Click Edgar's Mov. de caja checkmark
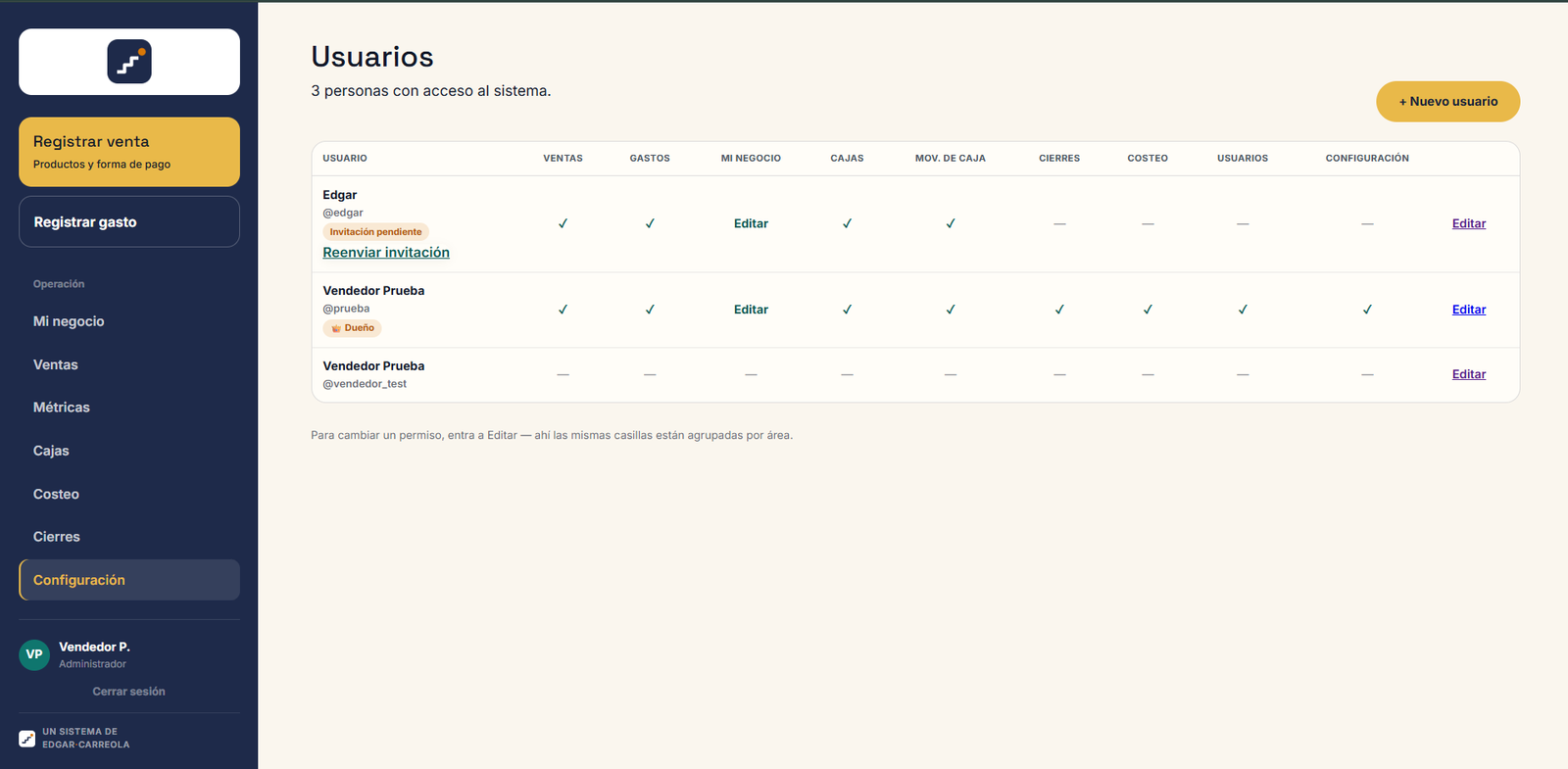 click(x=951, y=223)
